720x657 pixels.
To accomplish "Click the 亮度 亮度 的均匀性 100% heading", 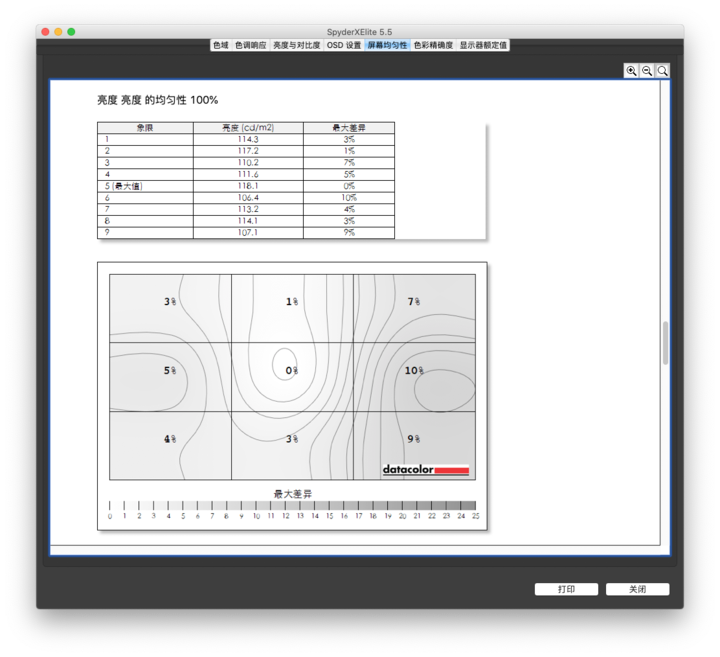I will (158, 100).
